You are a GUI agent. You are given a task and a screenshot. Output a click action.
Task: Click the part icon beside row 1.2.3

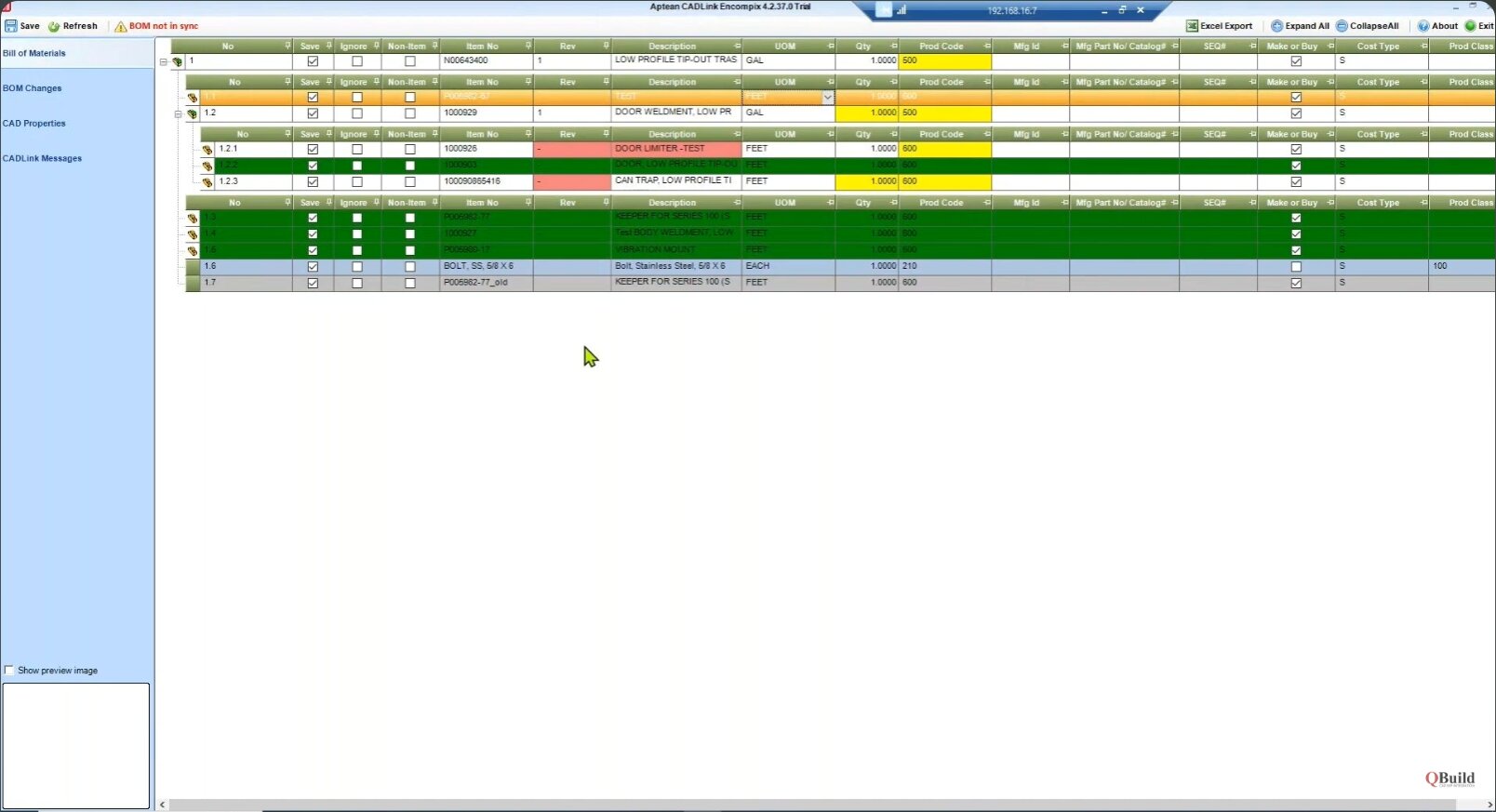click(x=207, y=182)
